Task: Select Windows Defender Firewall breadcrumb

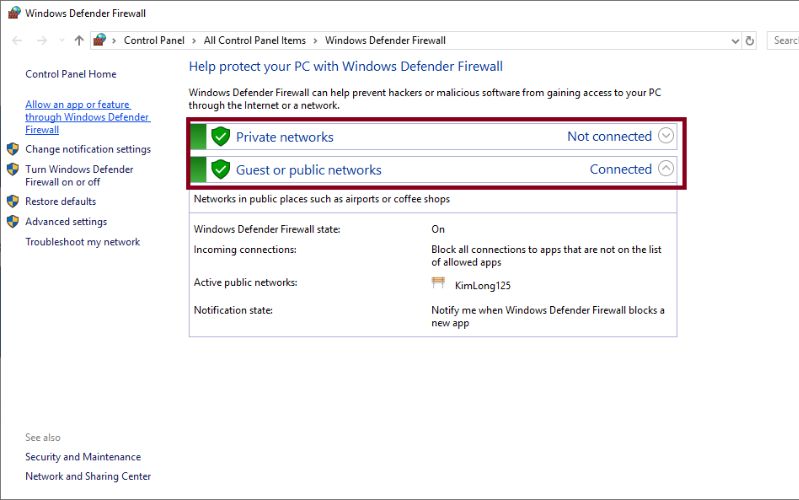Action: tap(385, 40)
